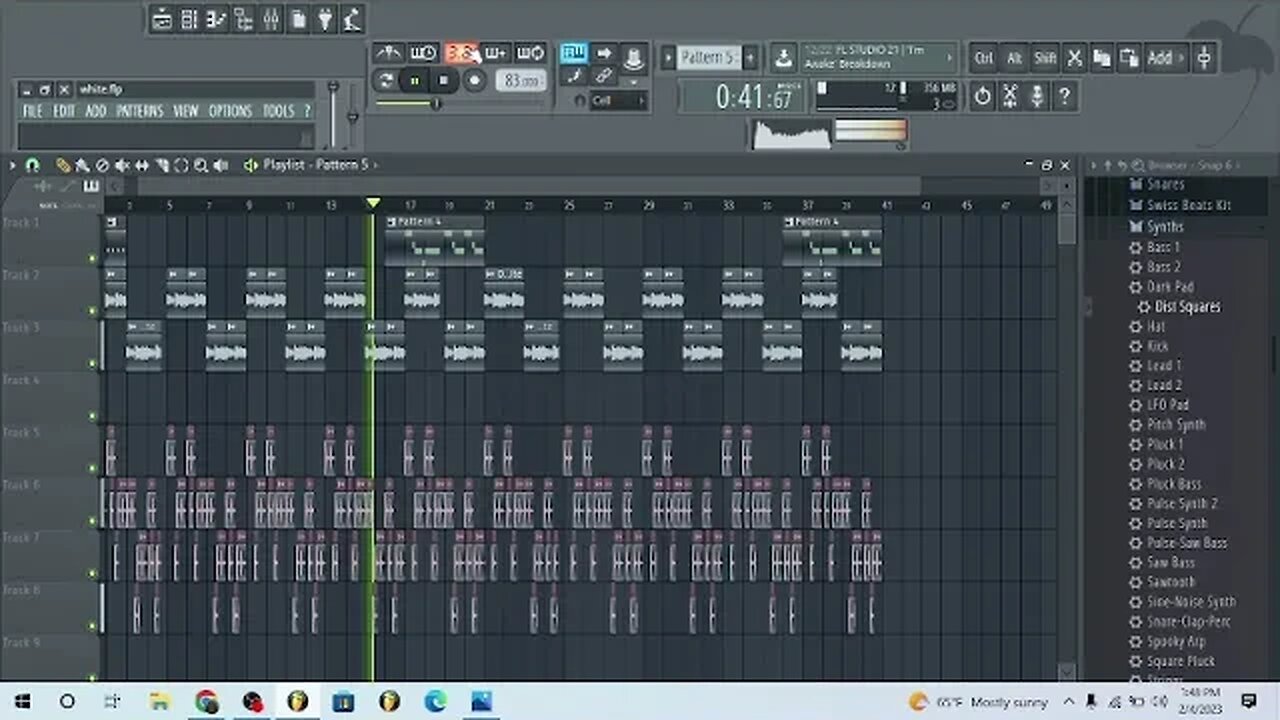Toggle Track 5 mute LED
Screen dimensions: 1280x720
click(x=93, y=468)
